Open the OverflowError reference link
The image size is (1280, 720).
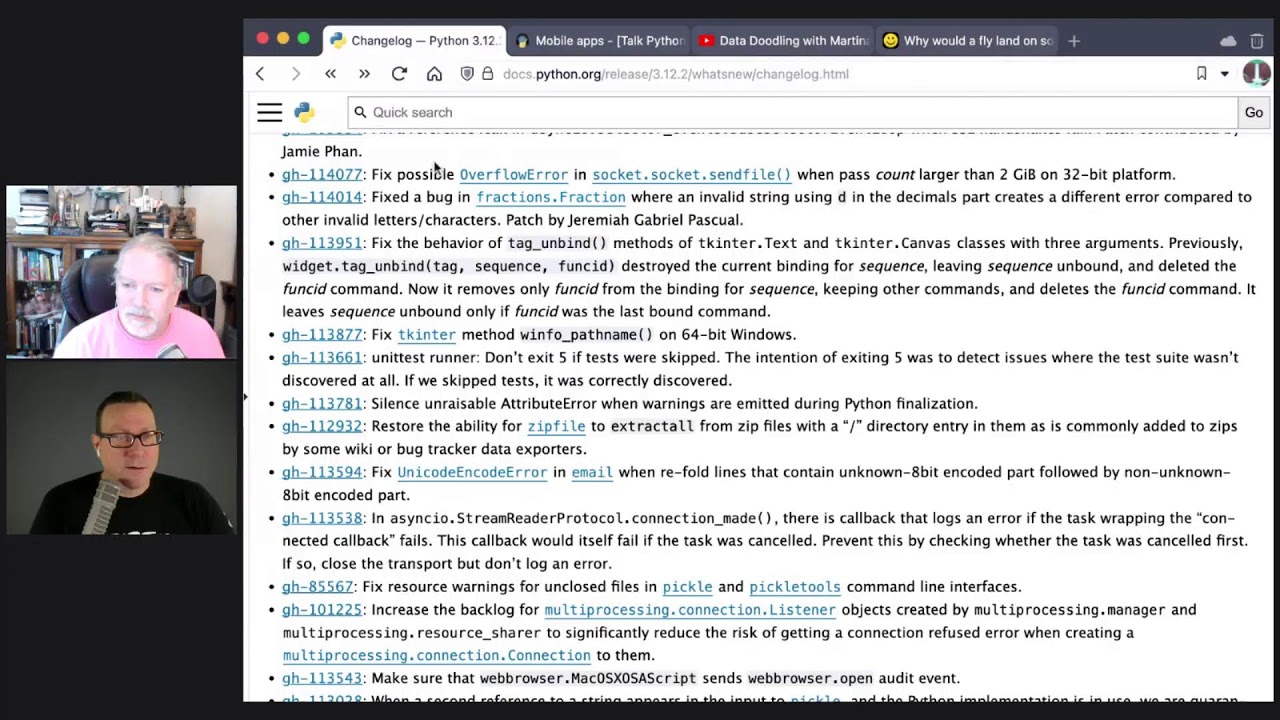(x=513, y=174)
